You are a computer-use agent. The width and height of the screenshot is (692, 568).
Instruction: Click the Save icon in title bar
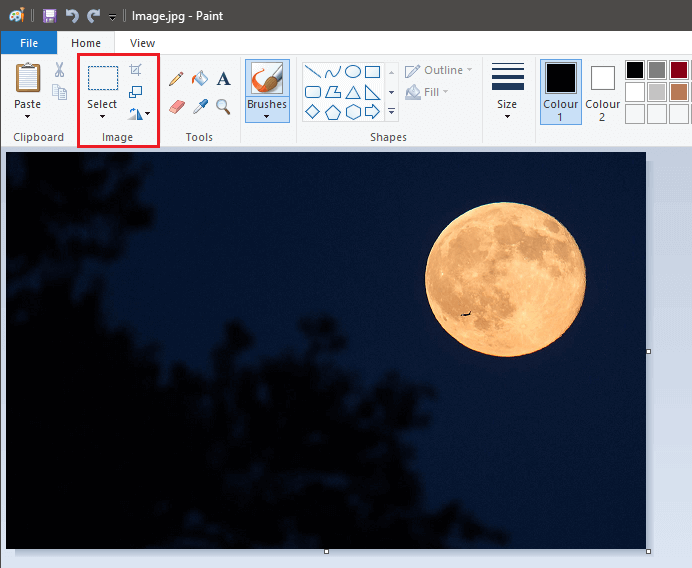pyautogui.click(x=49, y=16)
